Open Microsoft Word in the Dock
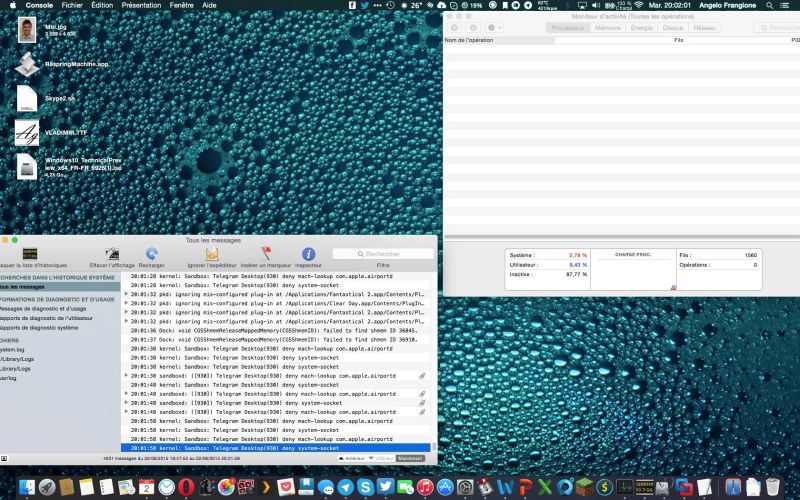The width and height of the screenshot is (800, 500). tap(505, 487)
